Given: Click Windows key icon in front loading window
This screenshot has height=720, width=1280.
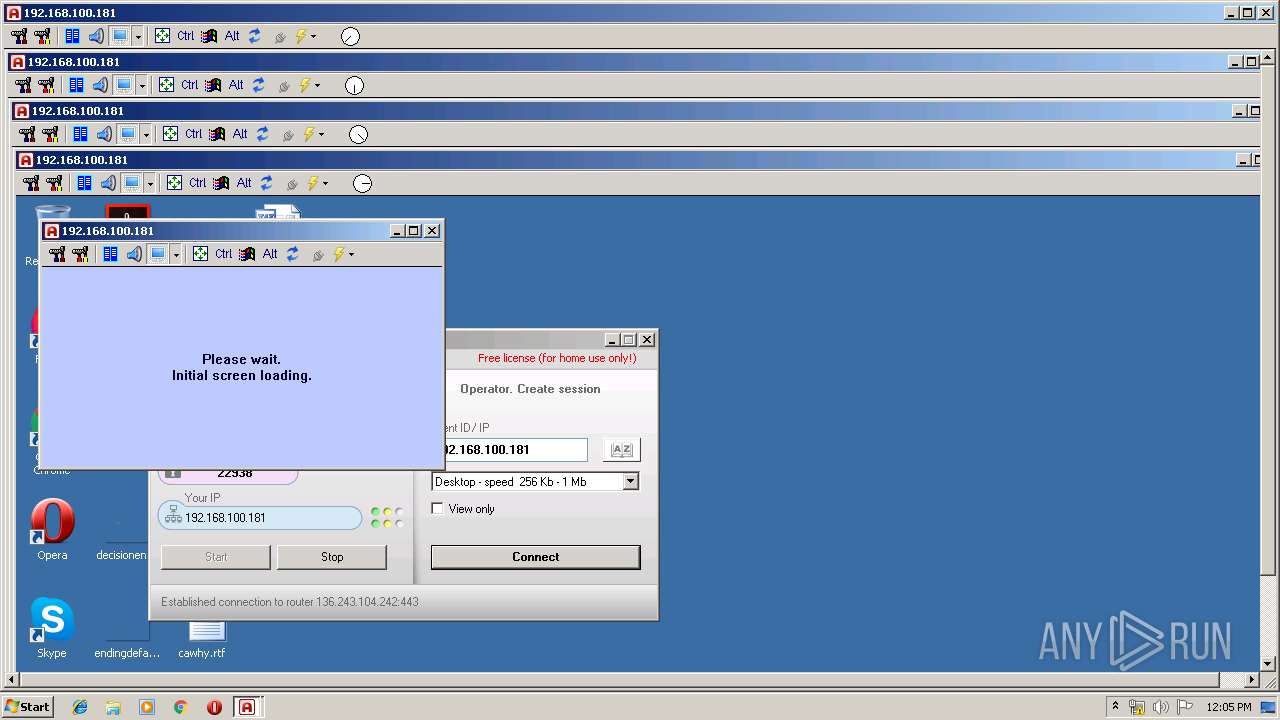Looking at the screenshot, I should (x=247, y=254).
